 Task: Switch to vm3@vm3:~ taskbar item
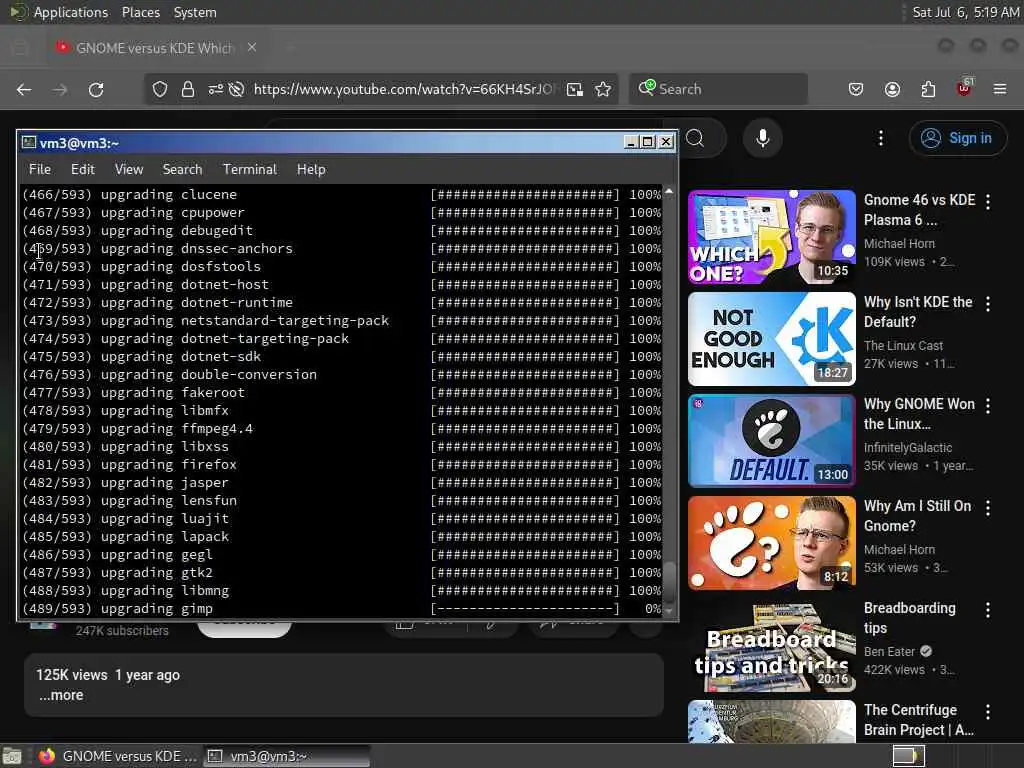[x=286, y=756]
